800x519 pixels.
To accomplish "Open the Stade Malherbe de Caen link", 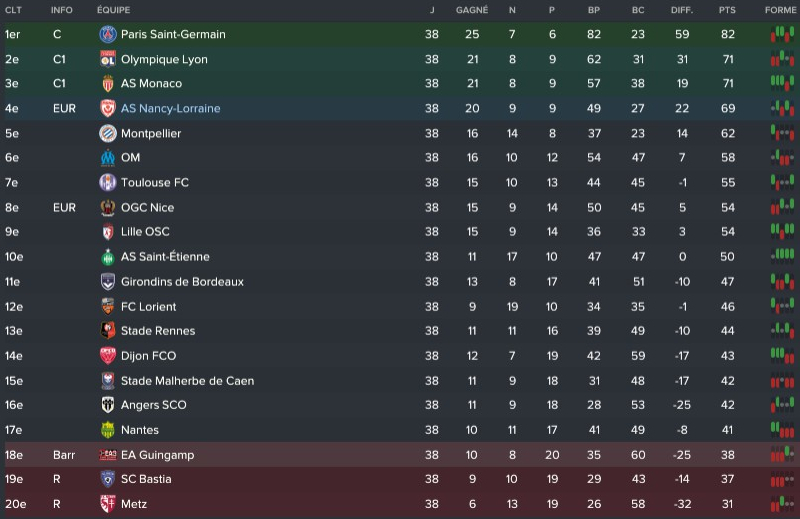I will (x=187, y=381).
